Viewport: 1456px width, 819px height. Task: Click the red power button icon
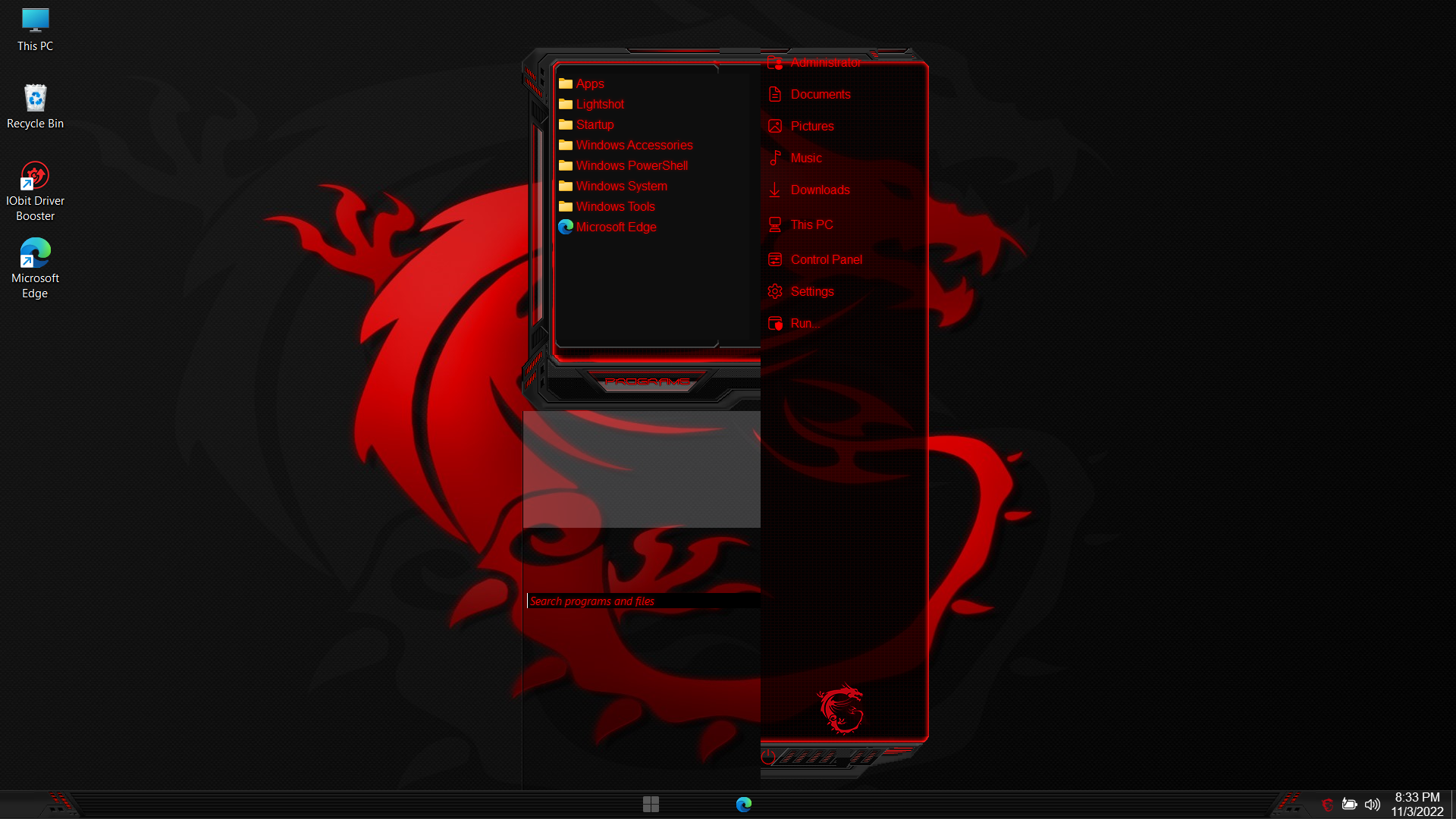click(768, 756)
